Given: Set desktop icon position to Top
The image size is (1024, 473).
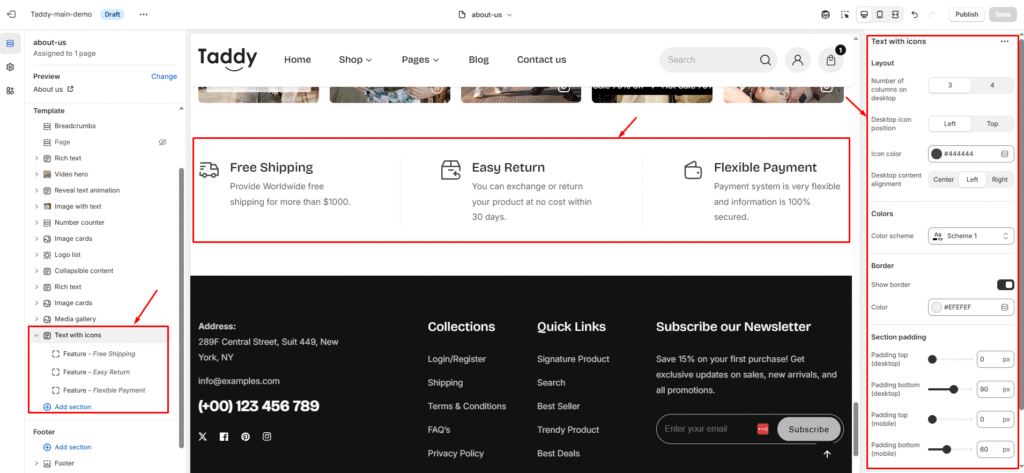Looking at the screenshot, I should pos(992,124).
